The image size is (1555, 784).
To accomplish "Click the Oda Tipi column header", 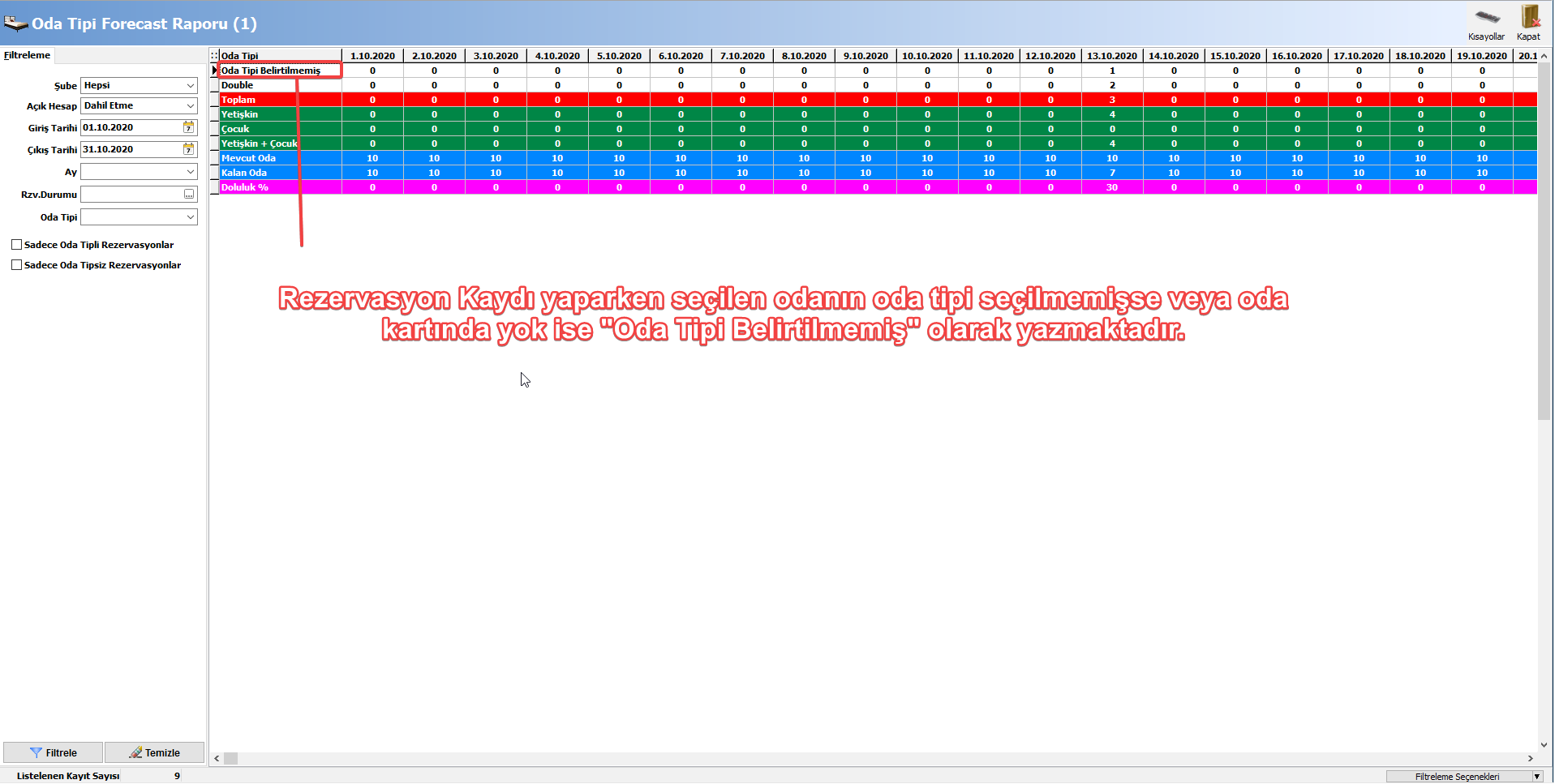I will [281, 56].
